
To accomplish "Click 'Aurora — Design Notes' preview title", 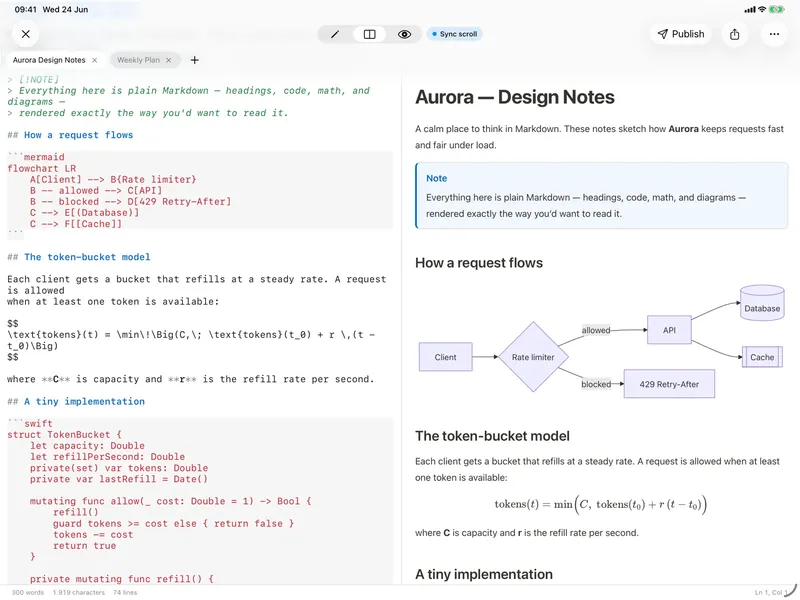I will tap(515, 97).
